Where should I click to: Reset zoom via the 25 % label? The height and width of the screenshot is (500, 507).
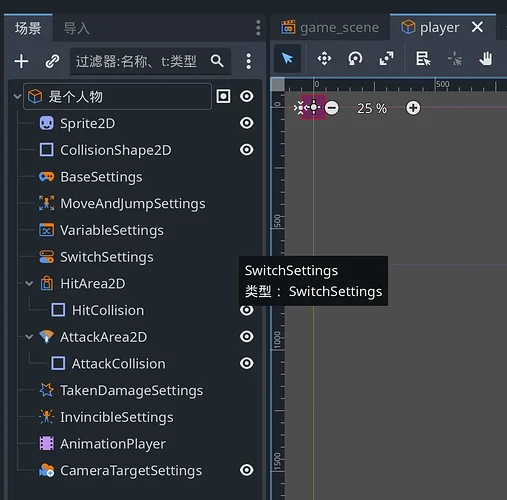(x=372, y=108)
